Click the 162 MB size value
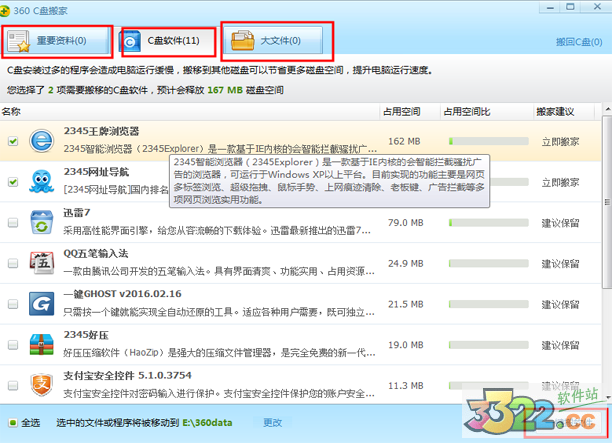 404,141
